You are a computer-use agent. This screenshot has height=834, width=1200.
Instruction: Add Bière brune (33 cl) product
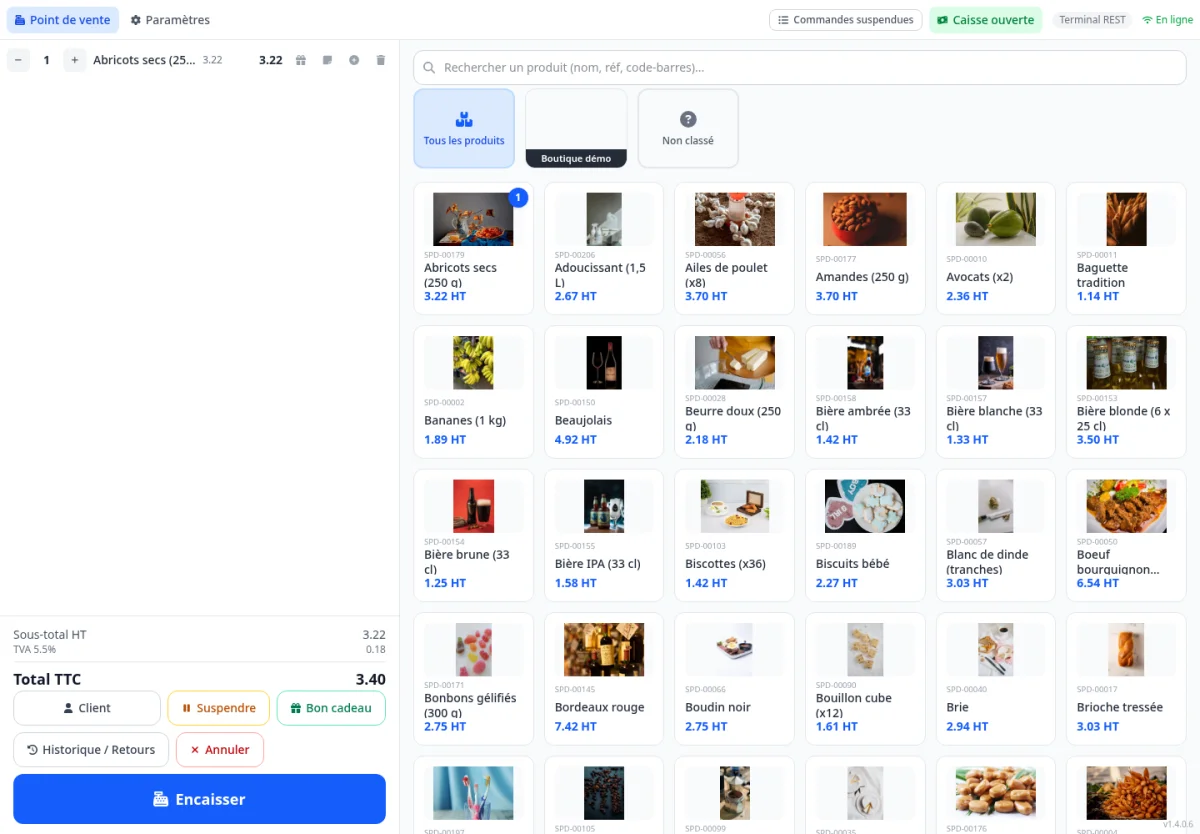pos(473,535)
